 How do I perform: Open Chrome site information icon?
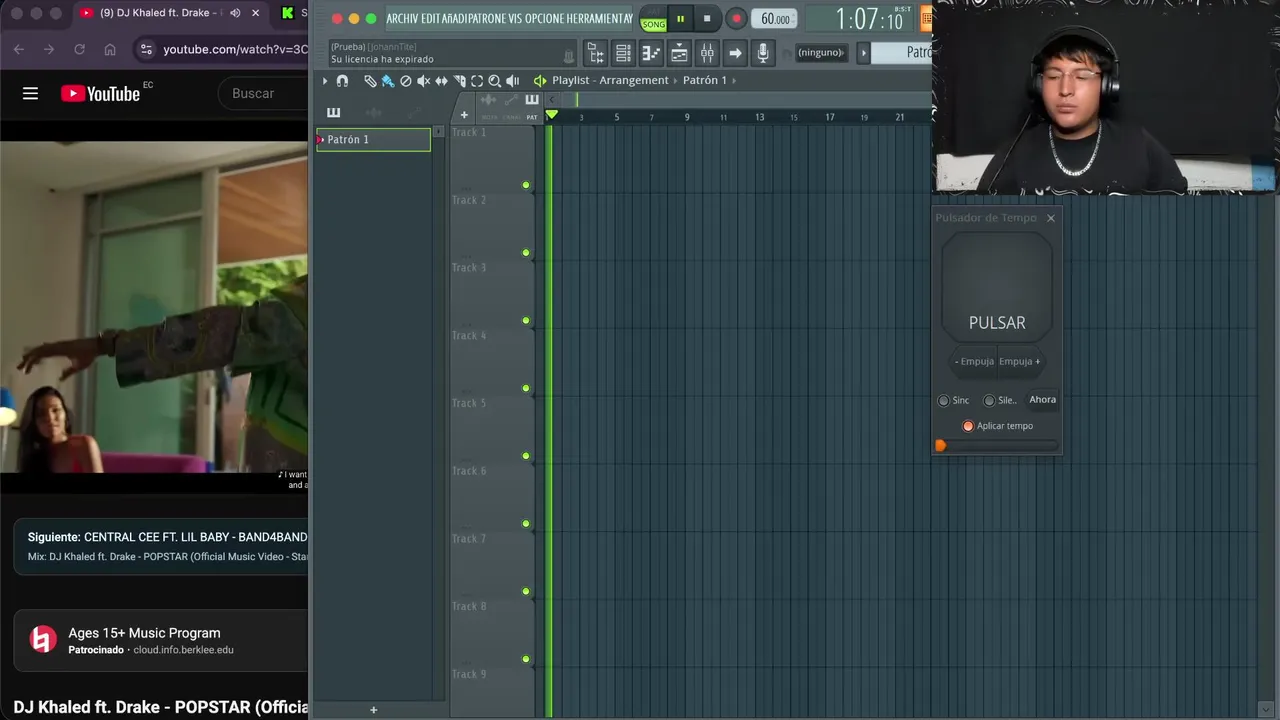click(146, 49)
